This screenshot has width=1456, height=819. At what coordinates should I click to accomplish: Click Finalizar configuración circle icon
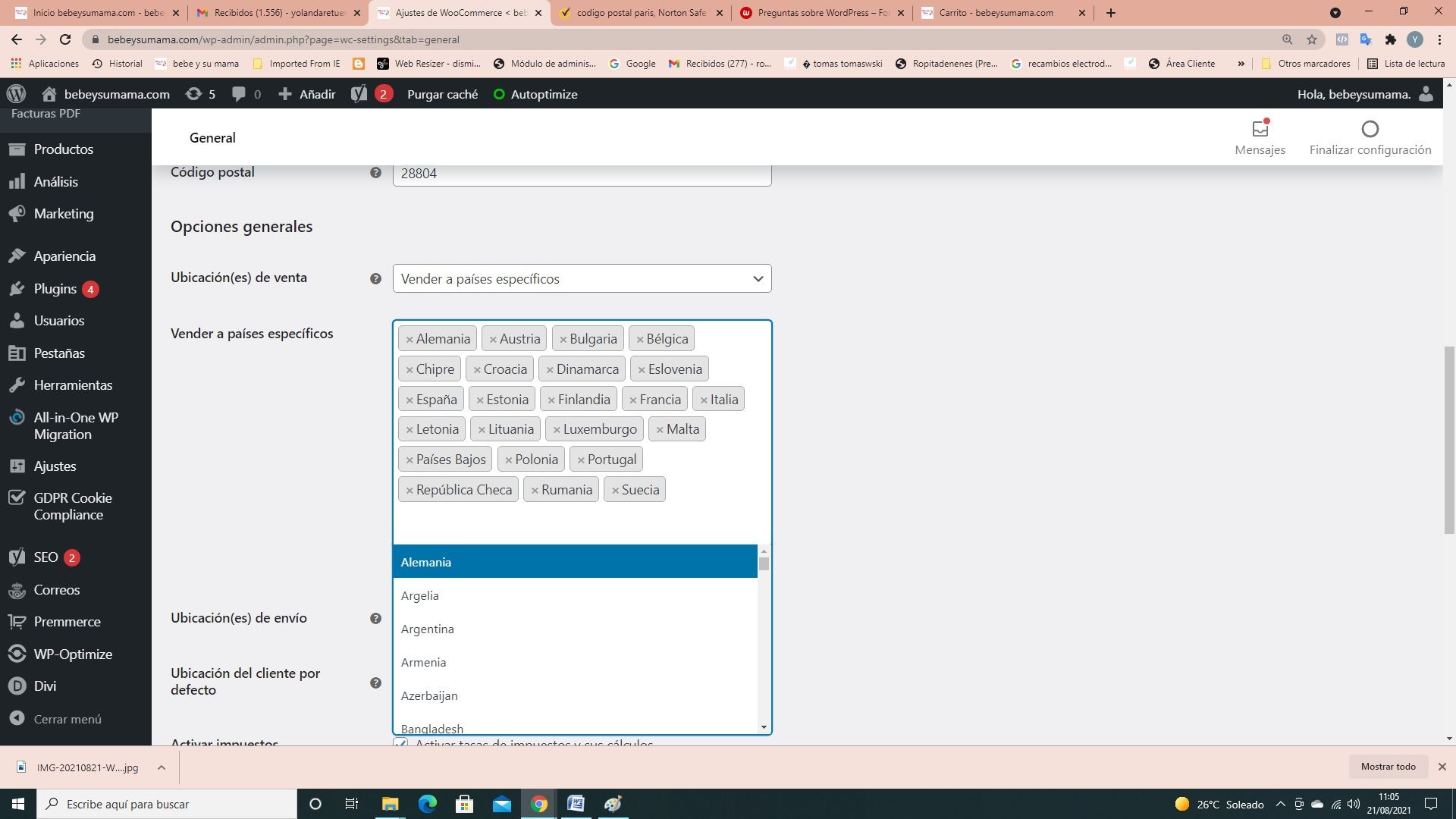pyautogui.click(x=1370, y=129)
